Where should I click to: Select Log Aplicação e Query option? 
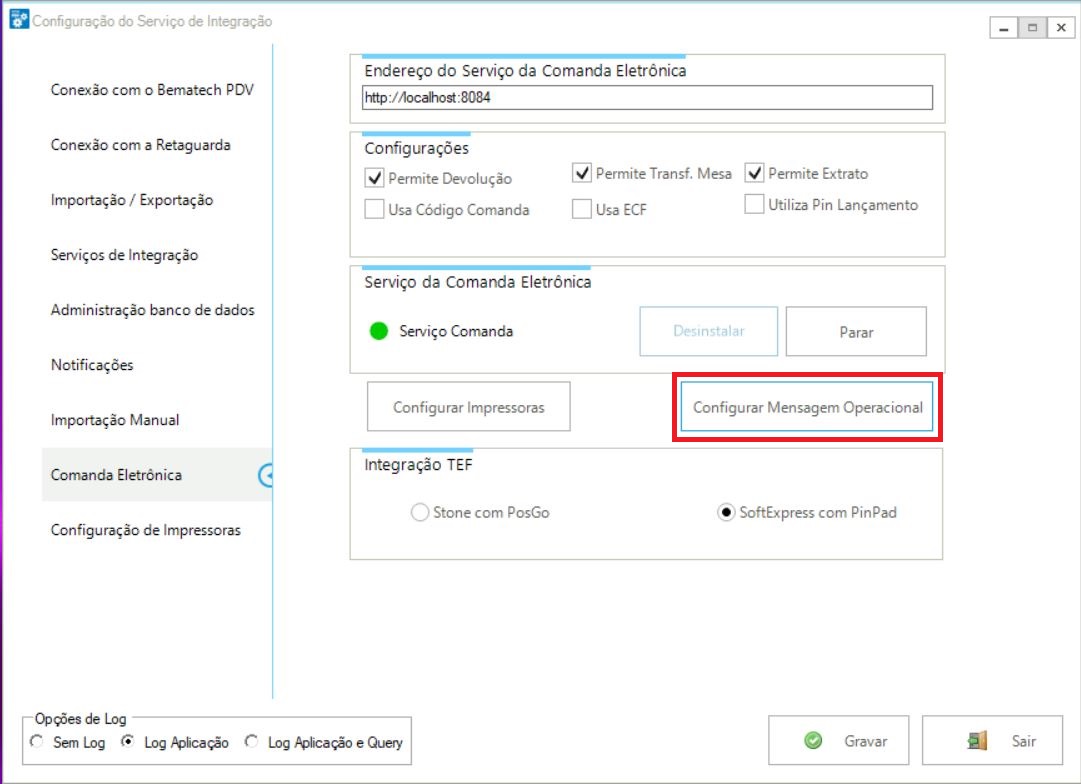[x=252, y=741]
